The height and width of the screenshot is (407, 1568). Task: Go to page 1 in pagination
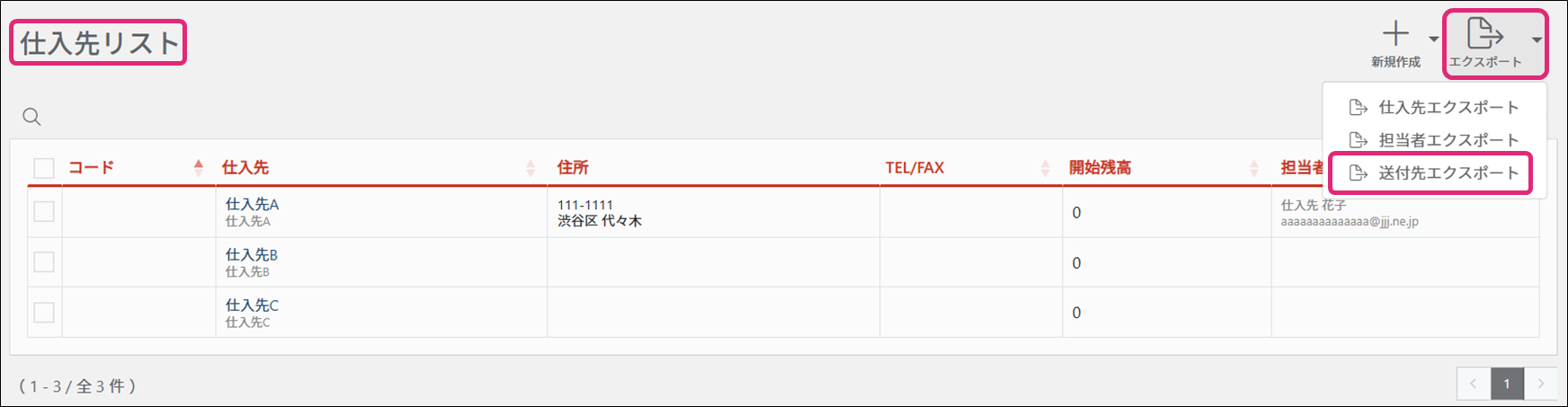click(1507, 384)
